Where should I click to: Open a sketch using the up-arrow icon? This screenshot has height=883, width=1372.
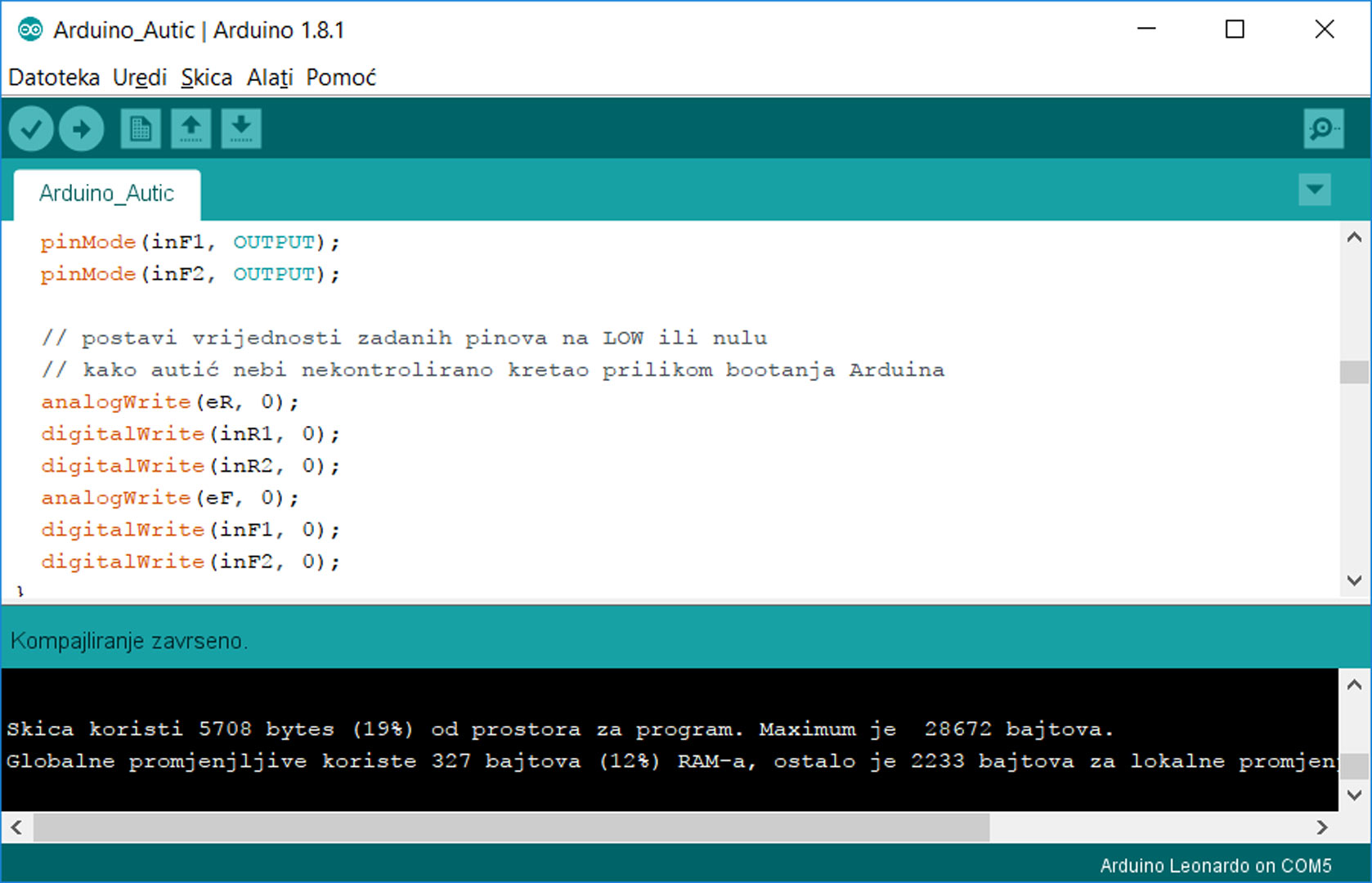191,129
